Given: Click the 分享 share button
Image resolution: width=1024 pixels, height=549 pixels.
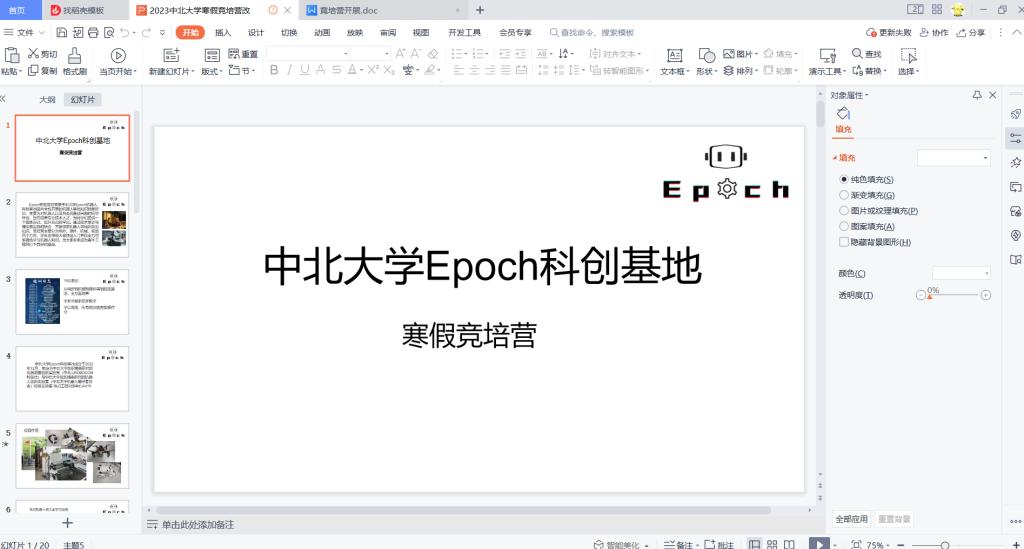Looking at the screenshot, I should pos(970,32).
